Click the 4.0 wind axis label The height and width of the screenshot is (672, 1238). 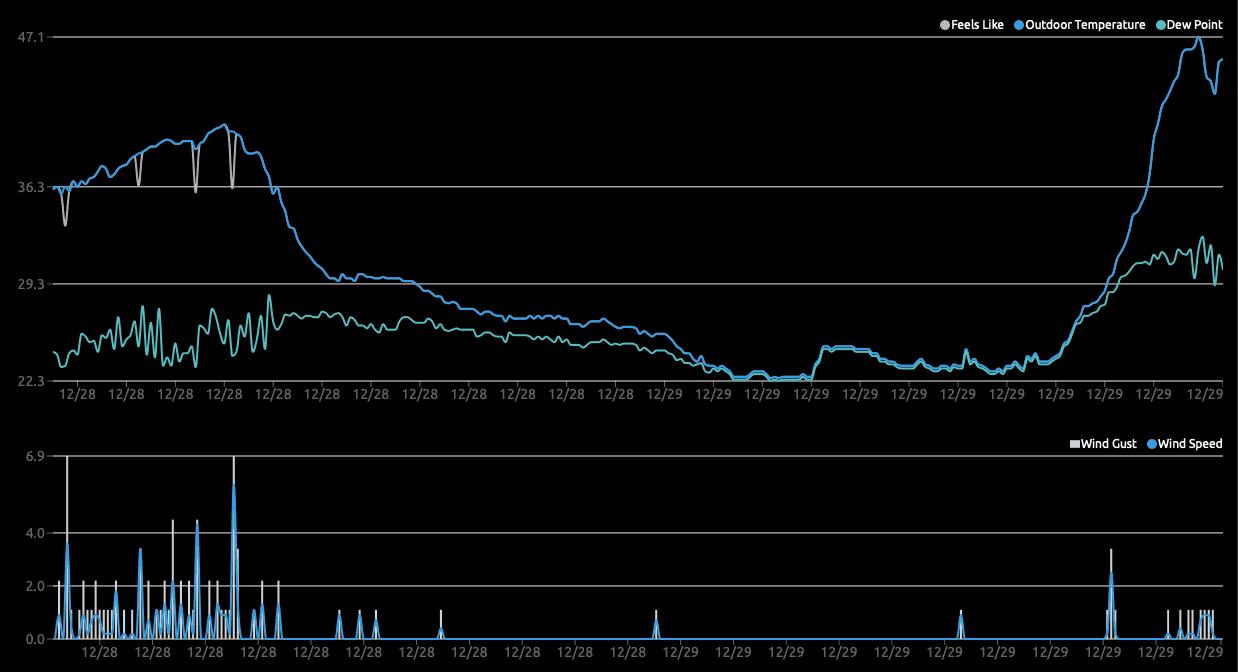[x=36, y=533]
